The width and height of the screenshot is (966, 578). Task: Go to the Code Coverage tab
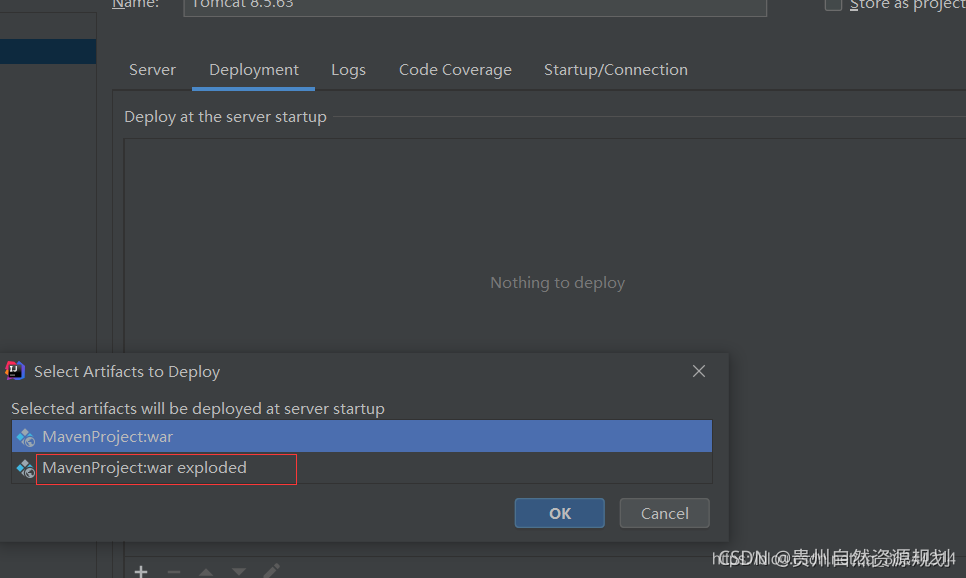[x=455, y=70]
